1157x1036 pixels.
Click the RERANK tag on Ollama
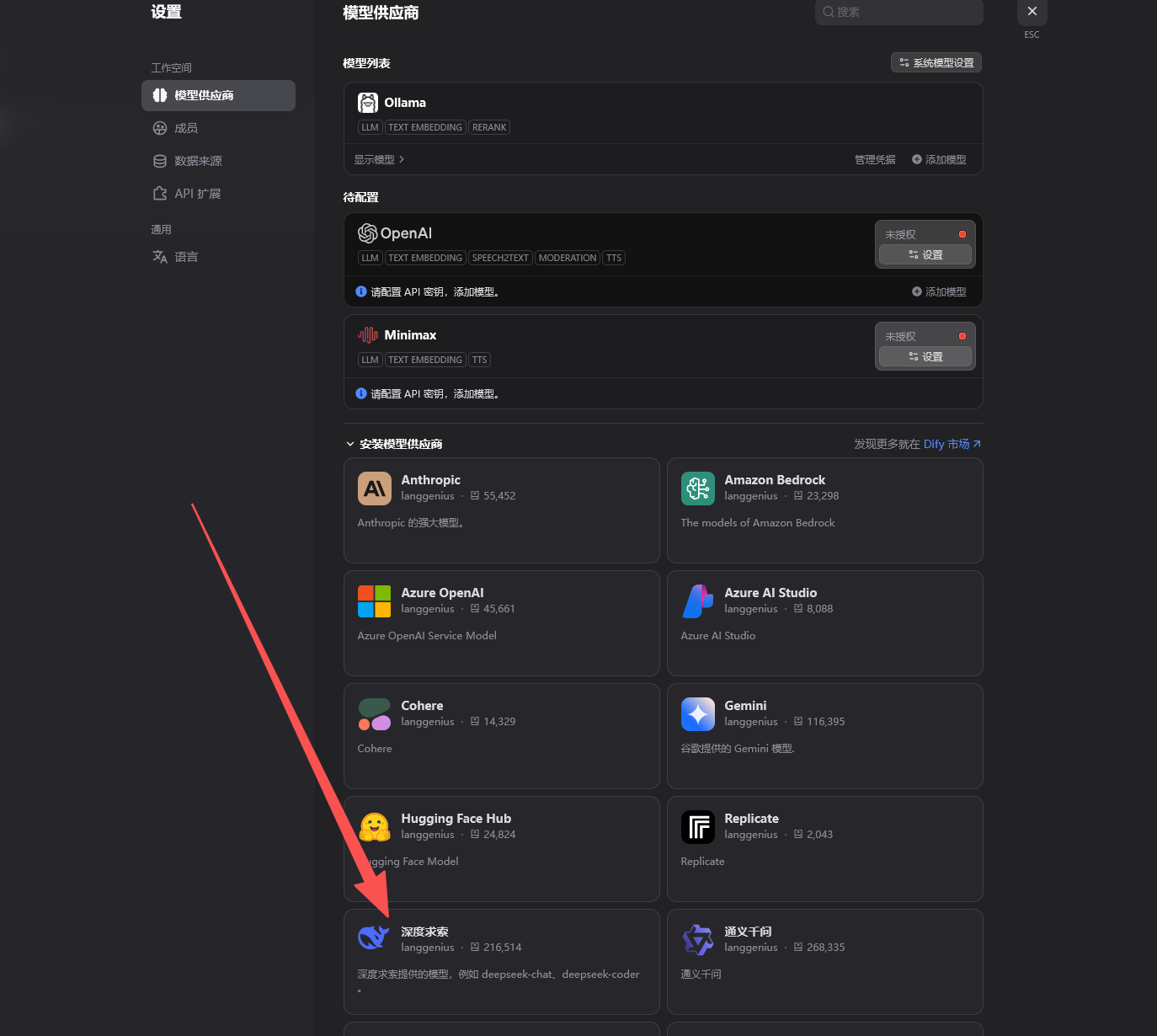[489, 127]
